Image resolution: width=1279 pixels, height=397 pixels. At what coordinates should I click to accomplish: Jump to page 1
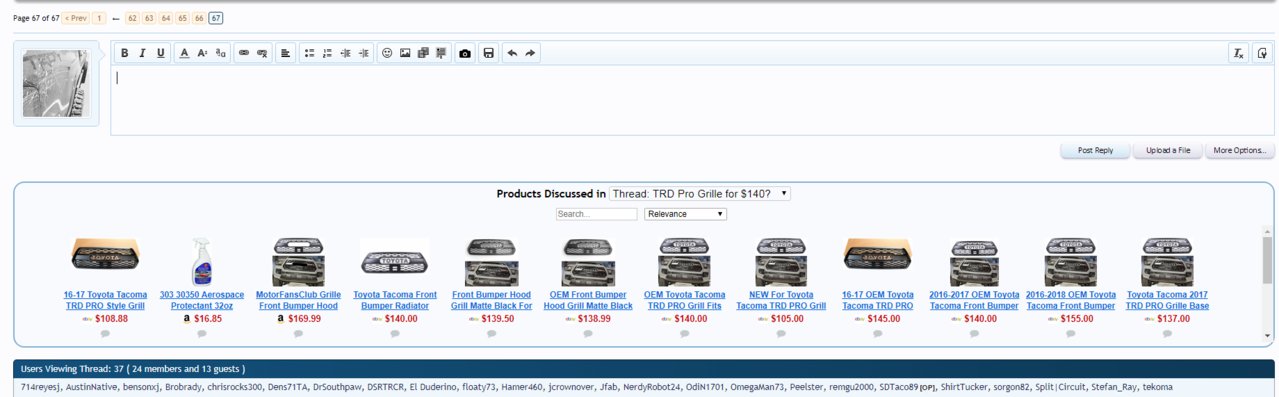click(x=100, y=18)
